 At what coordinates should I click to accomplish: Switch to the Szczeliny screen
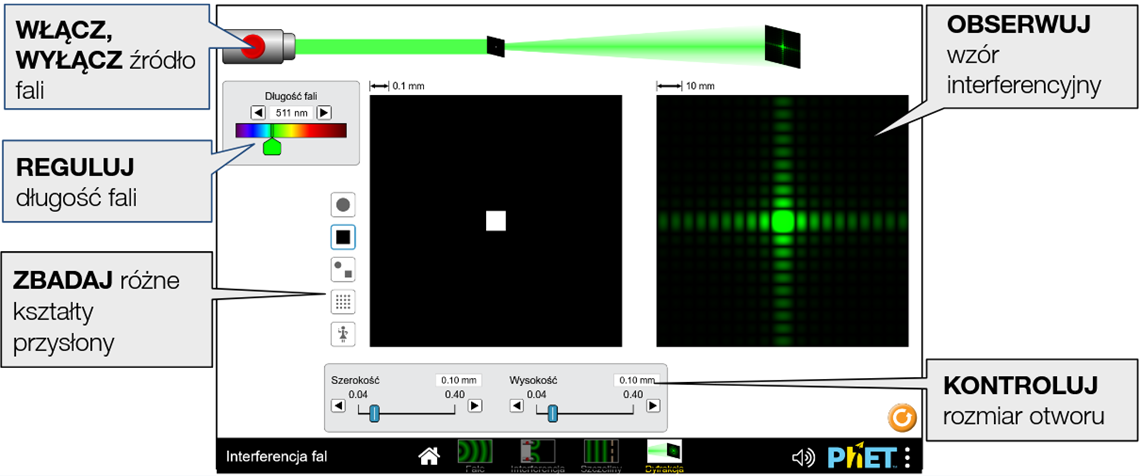point(601,456)
